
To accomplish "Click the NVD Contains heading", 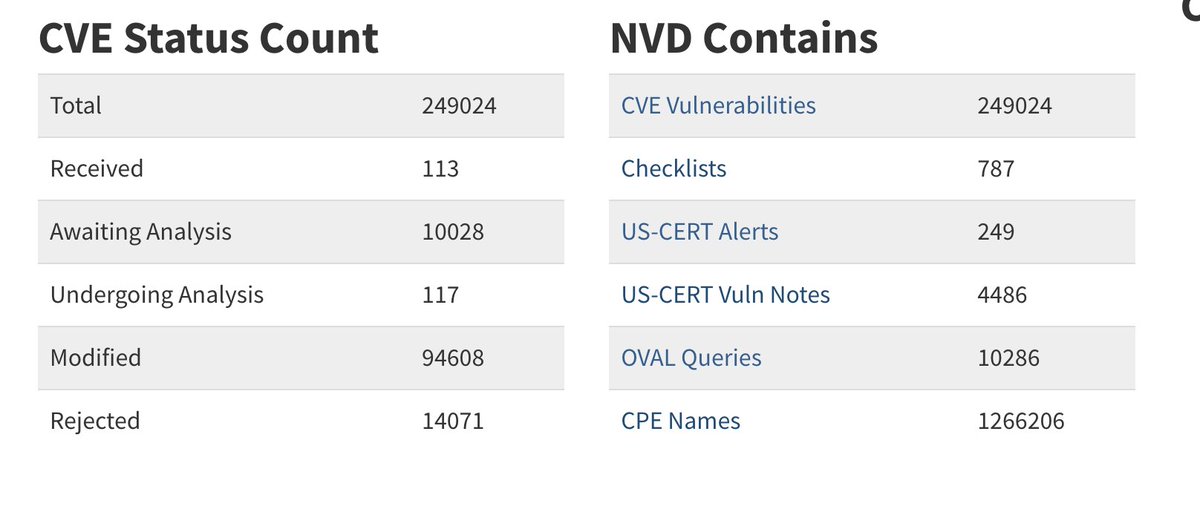I will [744, 39].
